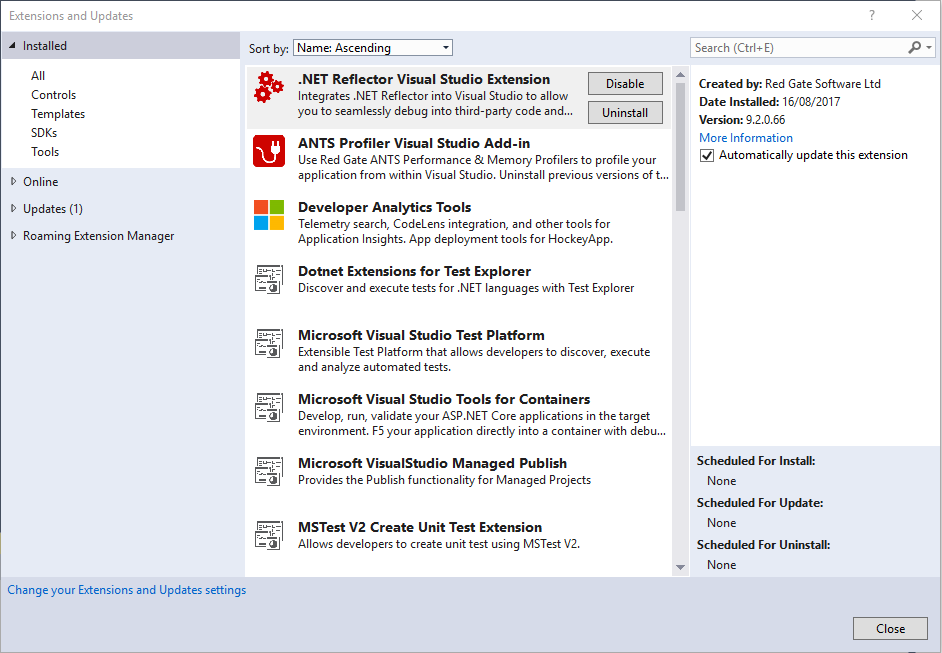942x653 pixels.
Task: Click the ANTS Profiler red plug icon
Action: click(x=268, y=152)
